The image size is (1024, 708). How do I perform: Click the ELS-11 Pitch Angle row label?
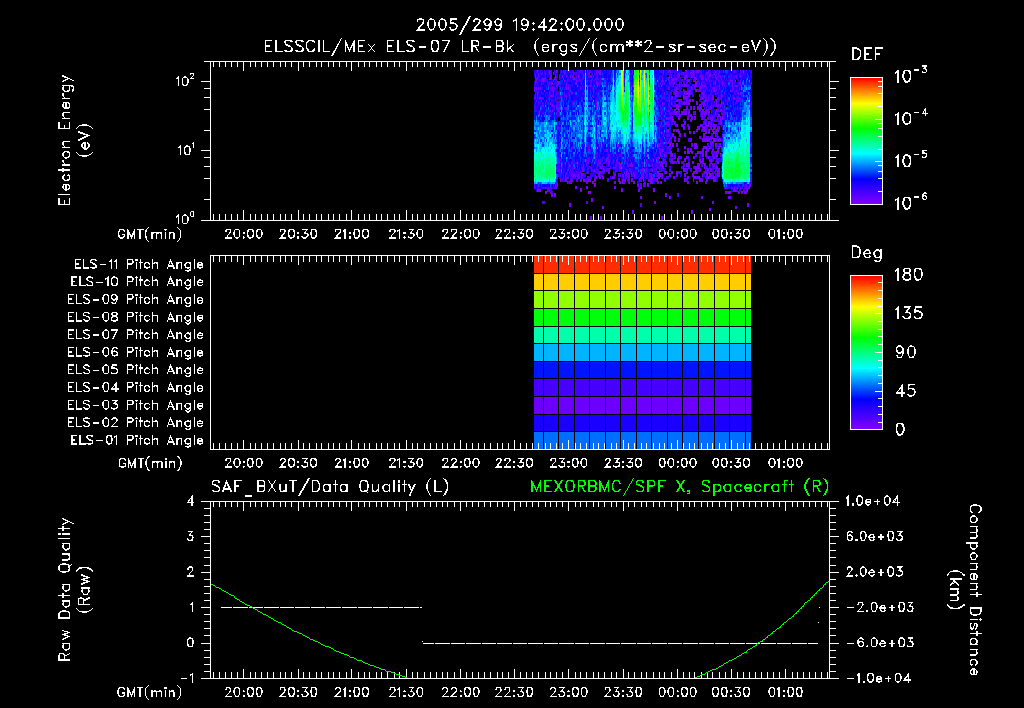[x=138, y=265]
